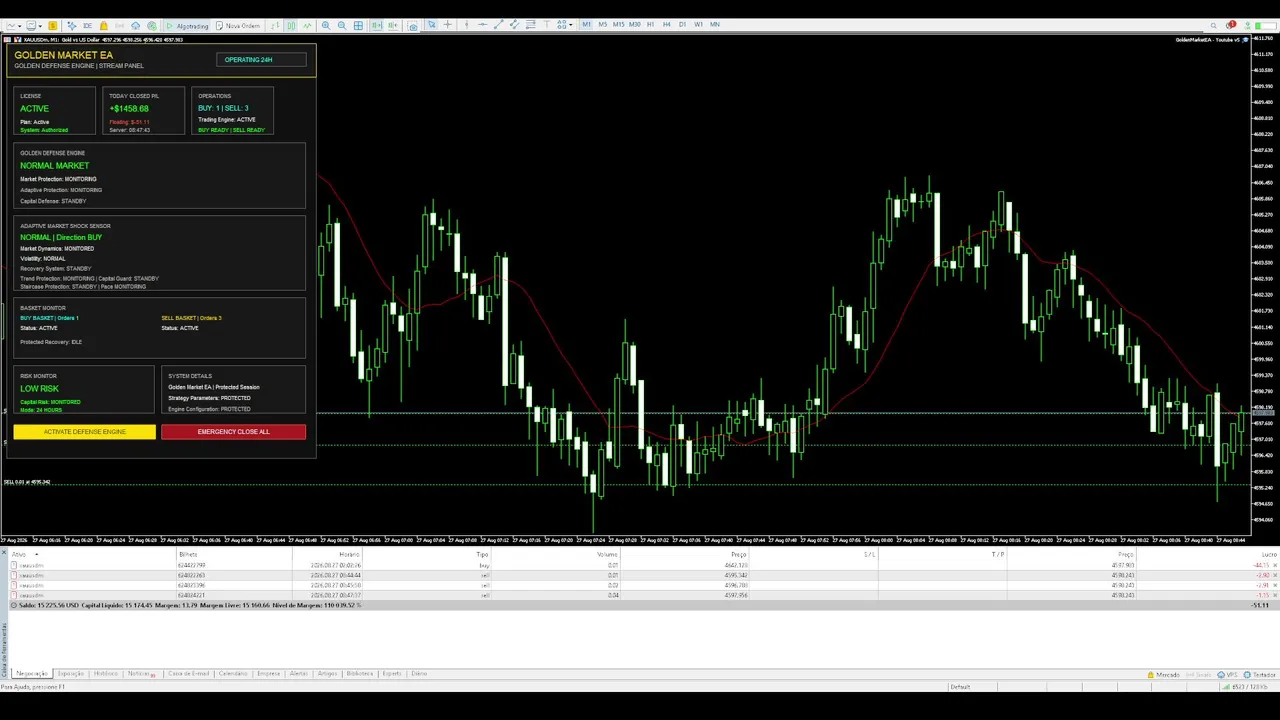Click the connection status bars indicator
The height and width of the screenshot is (720, 1280).
[1227, 687]
